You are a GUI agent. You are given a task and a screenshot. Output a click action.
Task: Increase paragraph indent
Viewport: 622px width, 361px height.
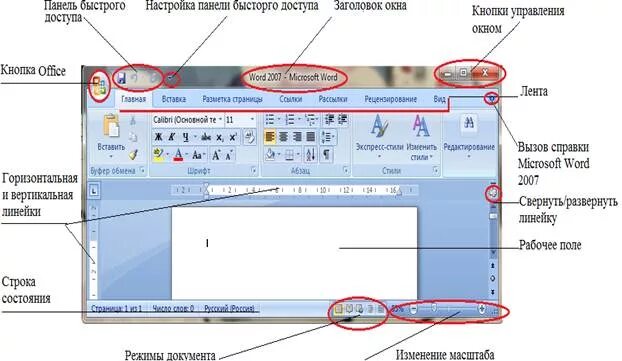click(342, 119)
